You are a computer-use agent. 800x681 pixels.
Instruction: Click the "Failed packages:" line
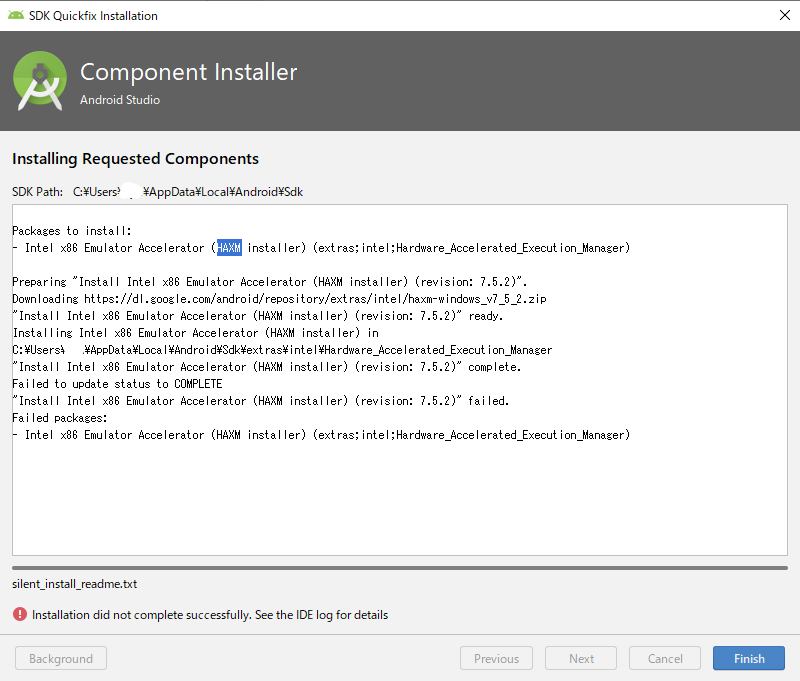[x=60, y=418]
